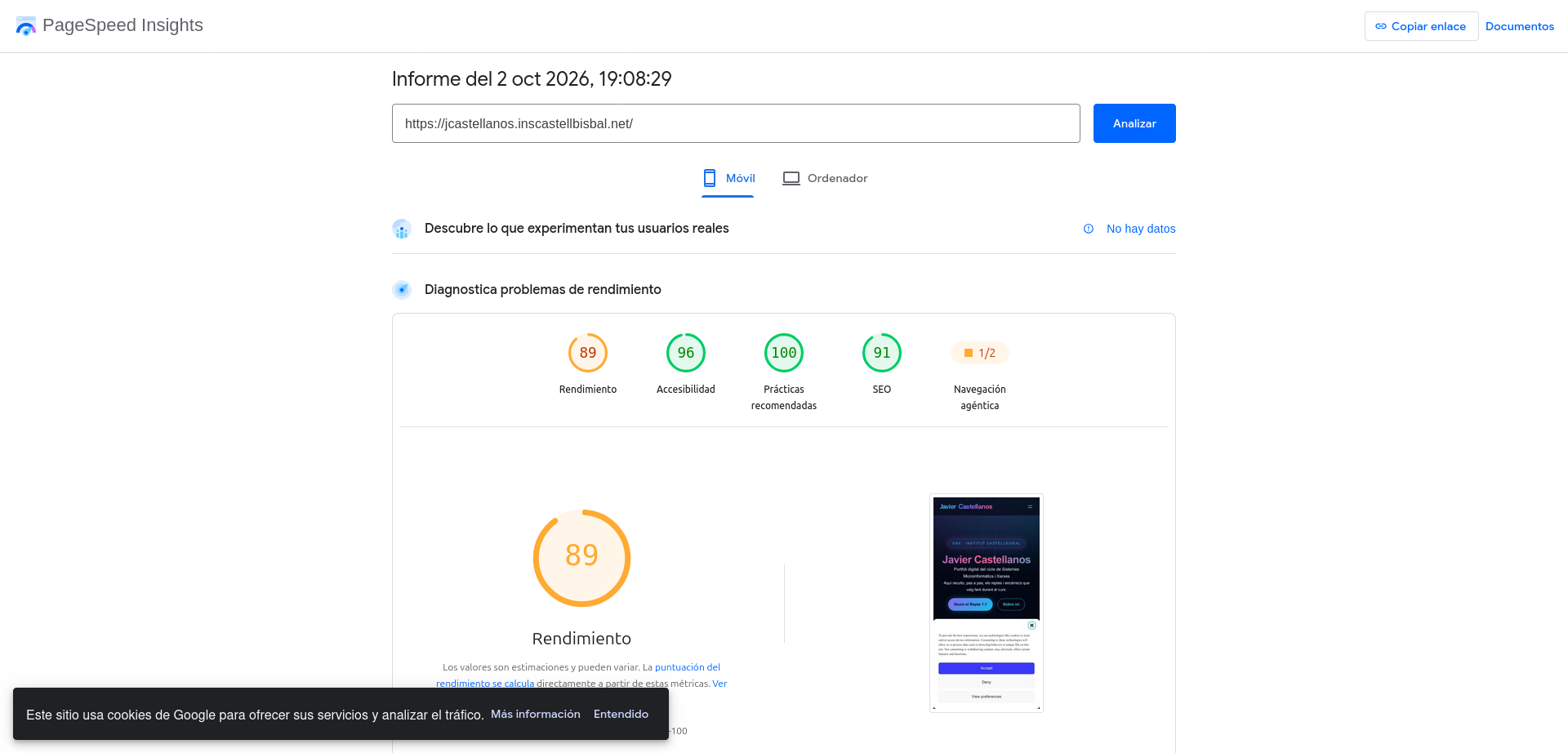Viewport: 1568px width, 753px height.
Task: Click the Rendimiento label under 89
Action: pyautogui.click(x=588, y=390)
